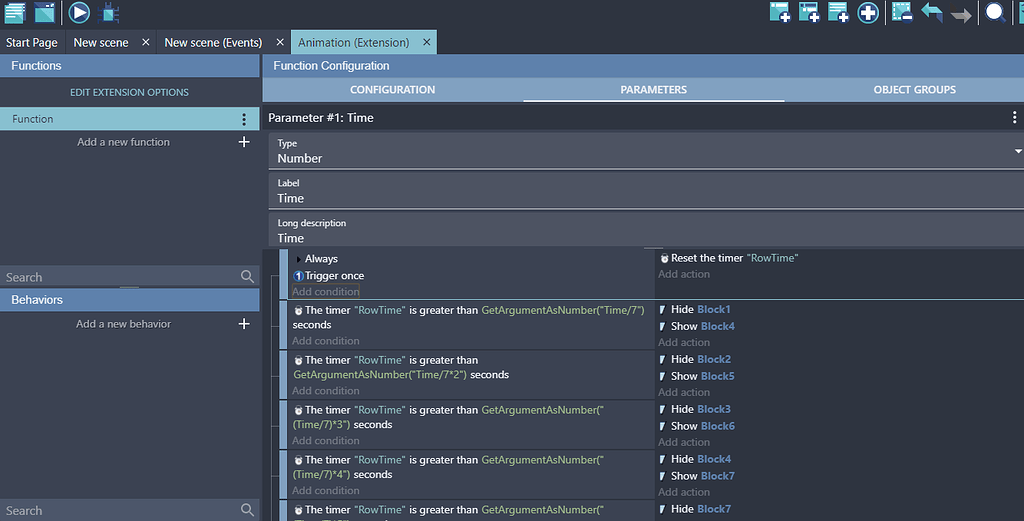Click Add a new behavior
The width and height of the screenshot is (1024, 521).
pyautogui.click(x=123, y=324)
